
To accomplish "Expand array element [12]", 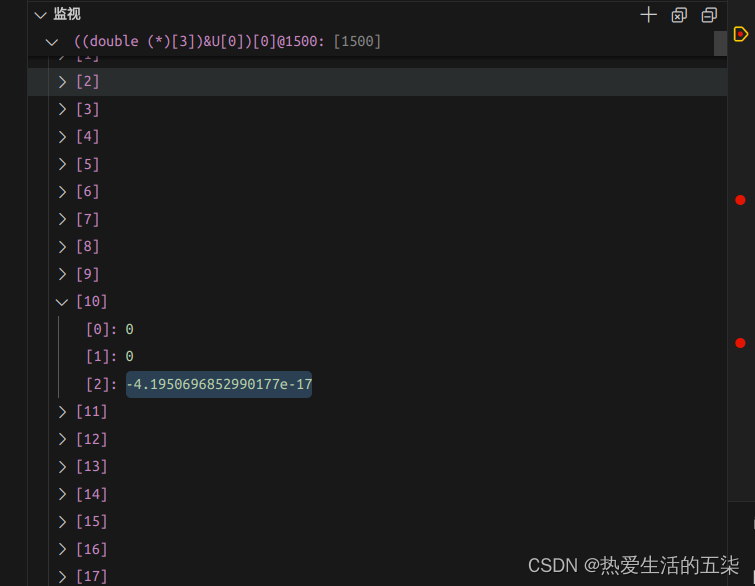I will [x=62, y=439].
